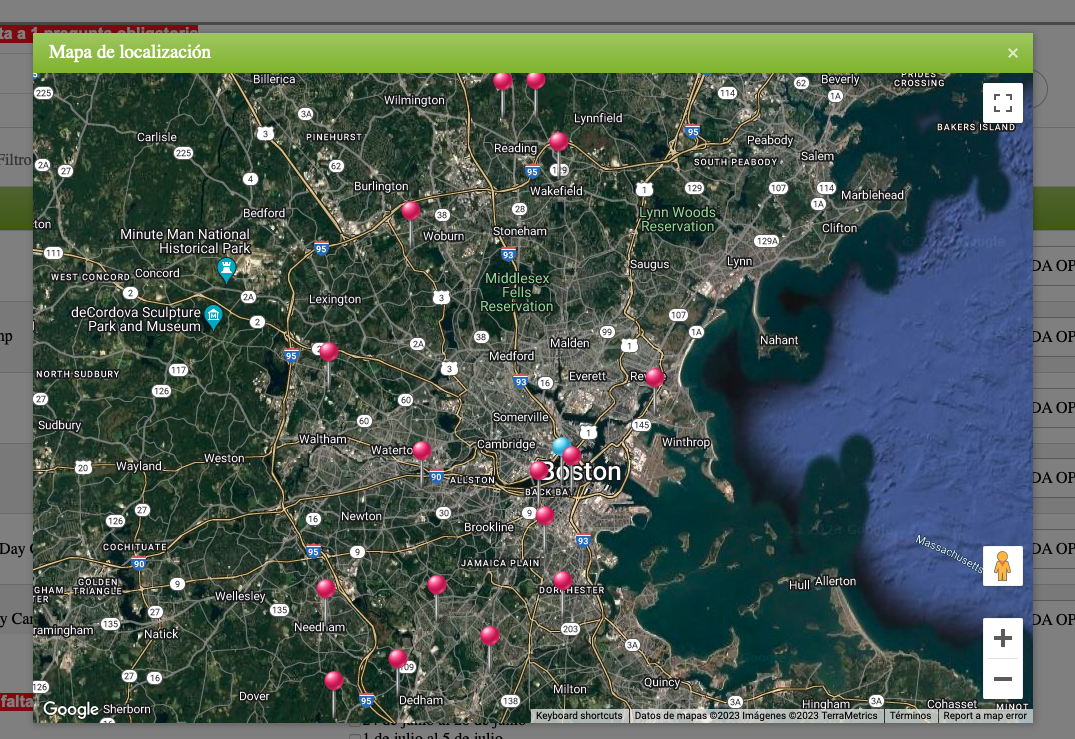
Task: Close the Mapa de localización dialog
Action: [x=1013, y=53]
